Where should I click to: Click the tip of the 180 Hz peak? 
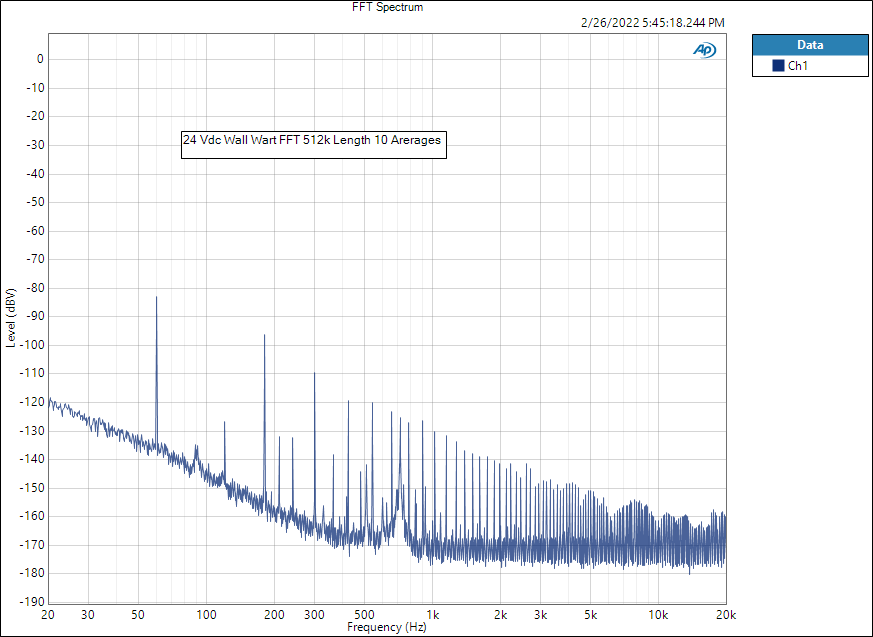pyautogui.click(x=264, y=335)
